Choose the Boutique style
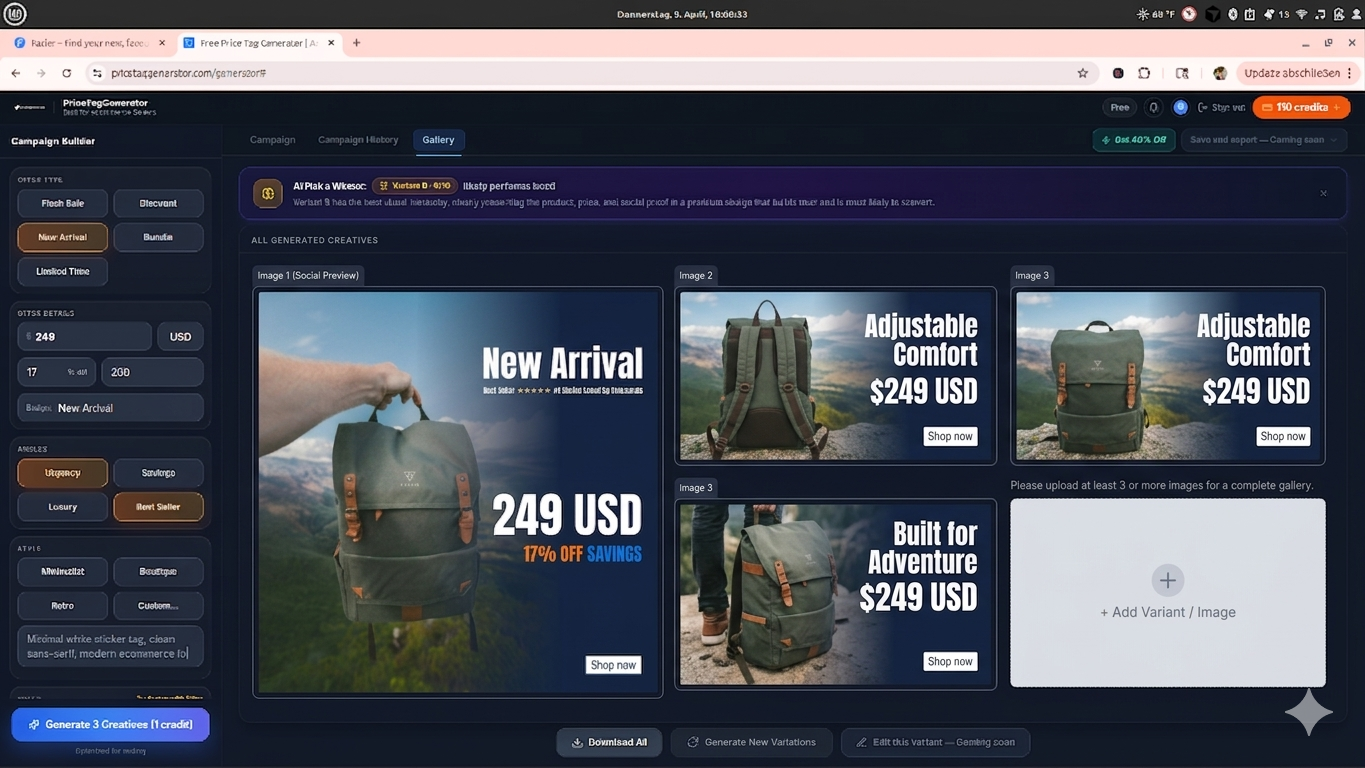 [158, 571]
